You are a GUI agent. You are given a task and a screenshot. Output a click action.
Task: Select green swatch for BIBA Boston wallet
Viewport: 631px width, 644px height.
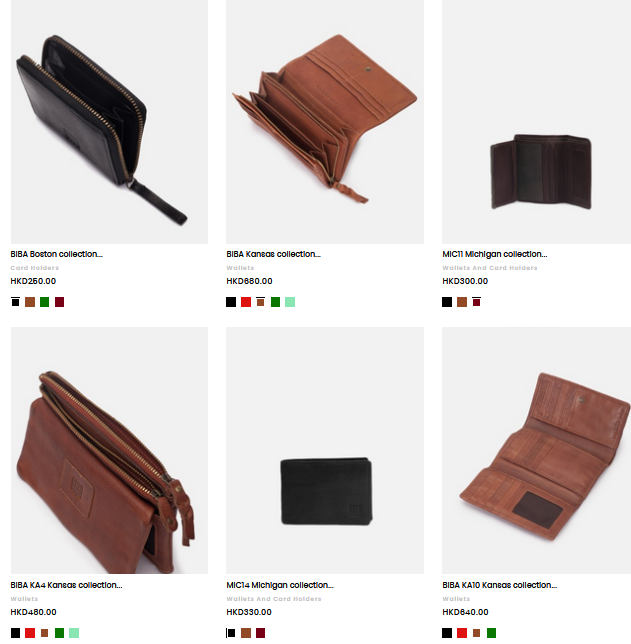(44, 302)
